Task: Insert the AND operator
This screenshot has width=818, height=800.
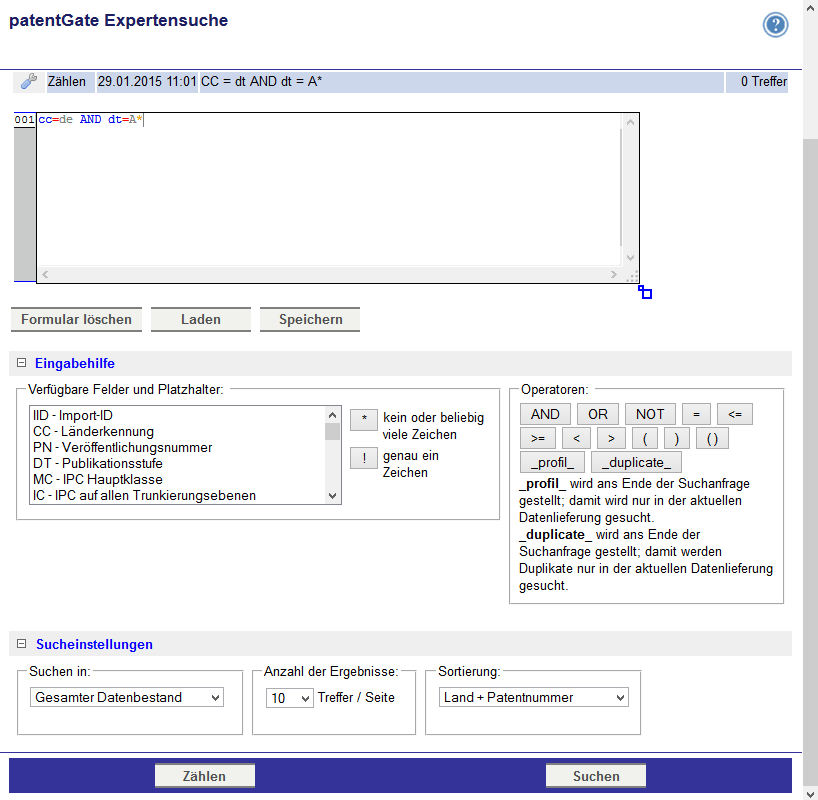Action: click(x=545, y=414)
